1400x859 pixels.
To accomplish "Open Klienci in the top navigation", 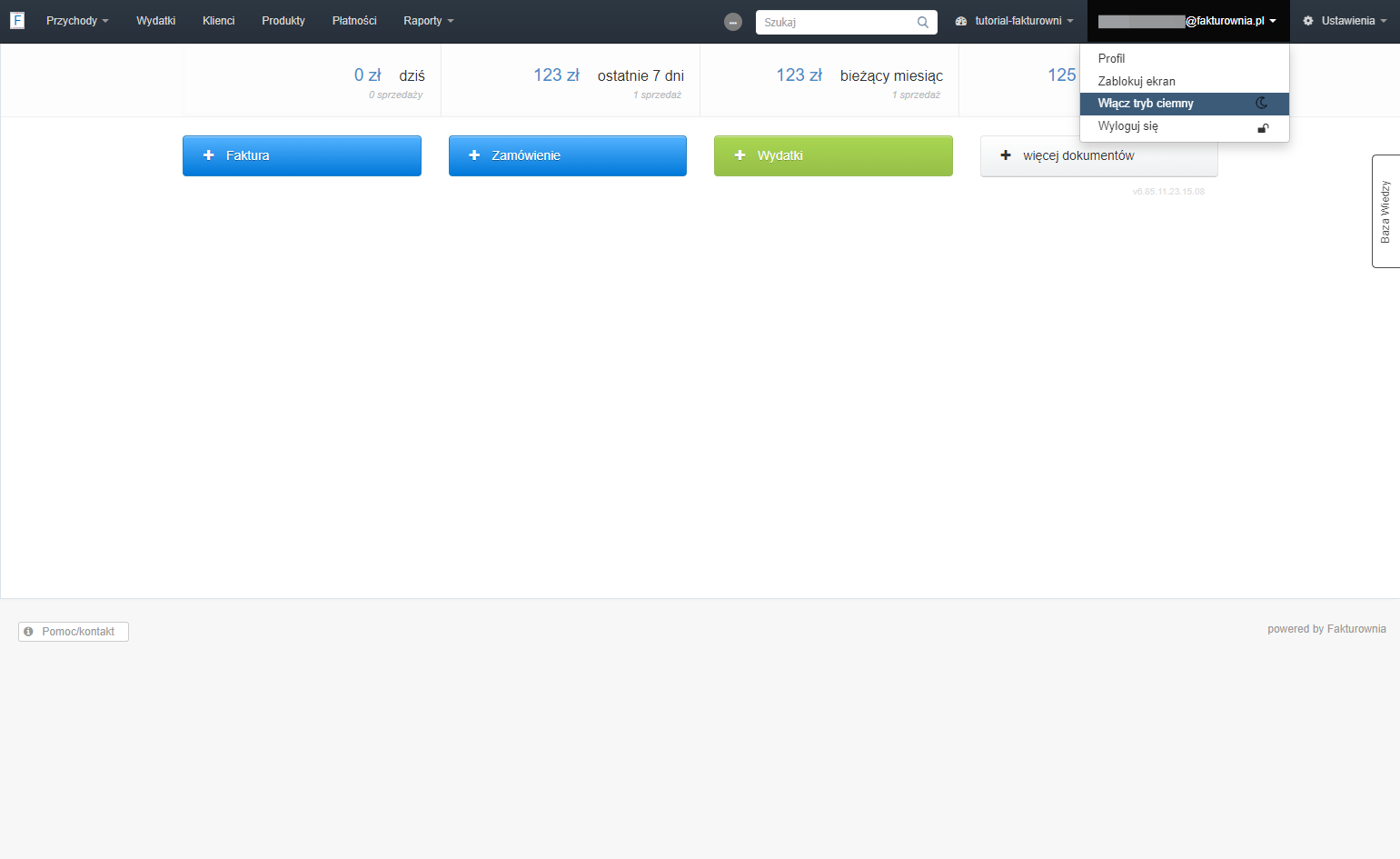I will coord(219,21).
